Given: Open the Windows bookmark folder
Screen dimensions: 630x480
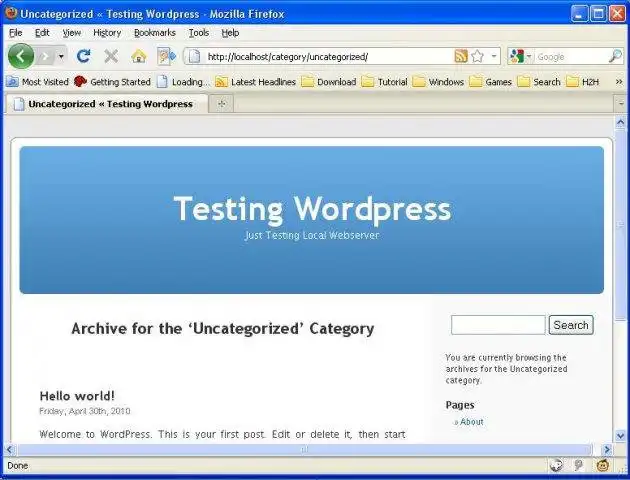Looking at the screenshot, I should click(438, 82).
